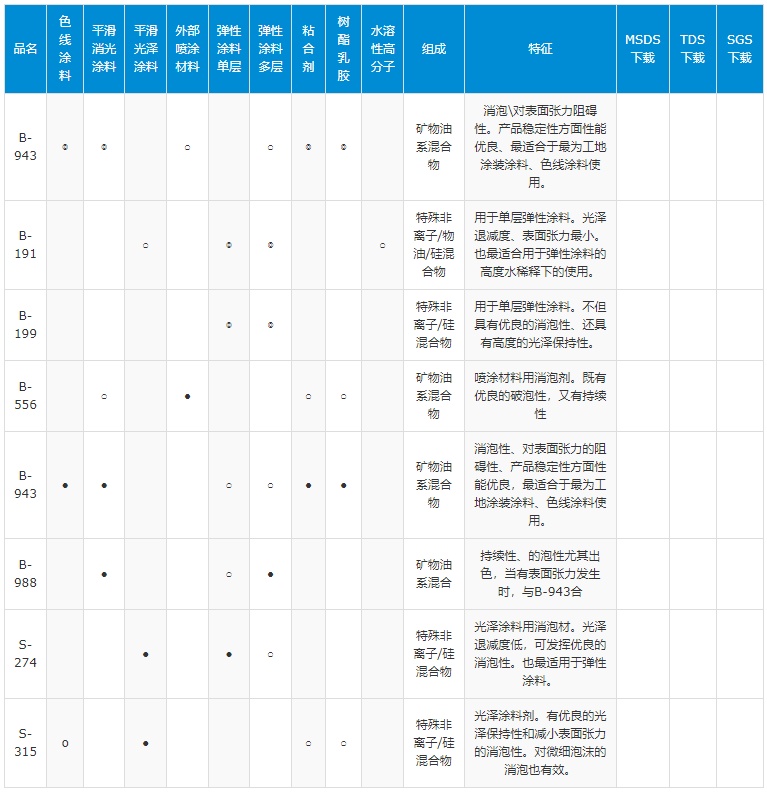Image resolution: width=767 pixels, height=792 pixels.
Task: Click the filled dot for B-556 外部喷涂材料
Action: pos(187,397)
